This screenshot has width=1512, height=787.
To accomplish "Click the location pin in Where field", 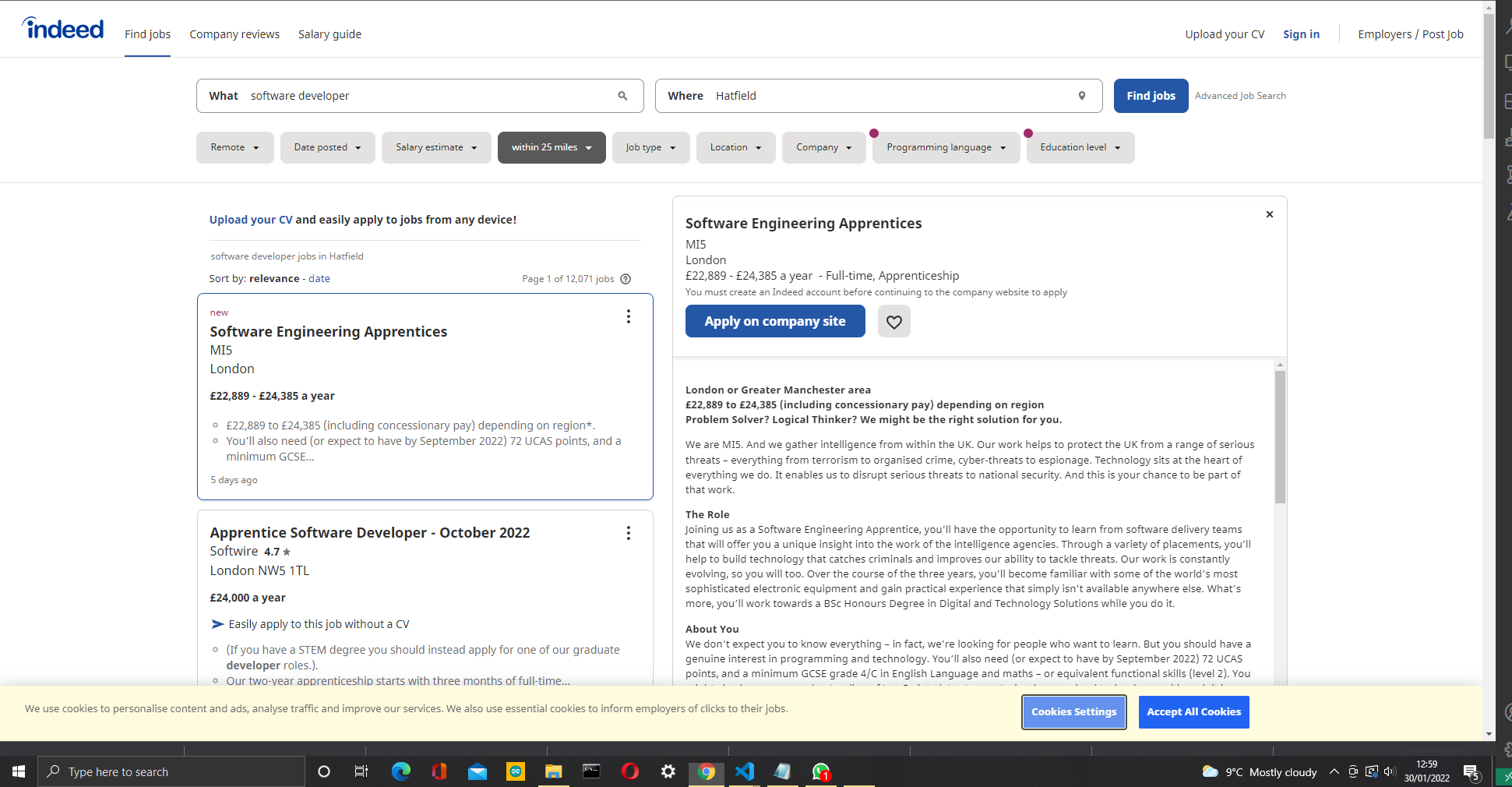I will [1081, 96].
